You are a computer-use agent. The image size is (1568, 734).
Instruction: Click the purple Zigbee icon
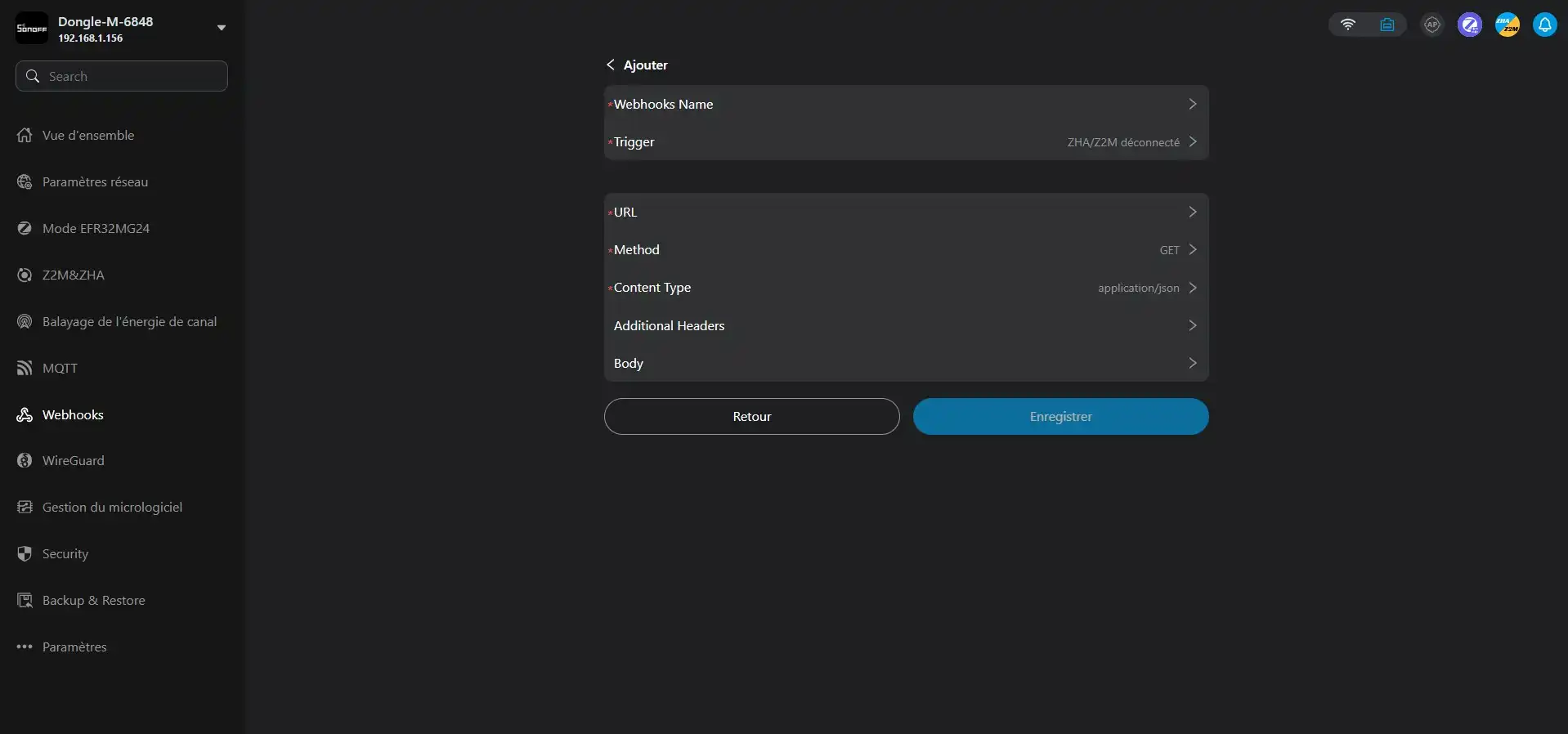point(1470,25)
